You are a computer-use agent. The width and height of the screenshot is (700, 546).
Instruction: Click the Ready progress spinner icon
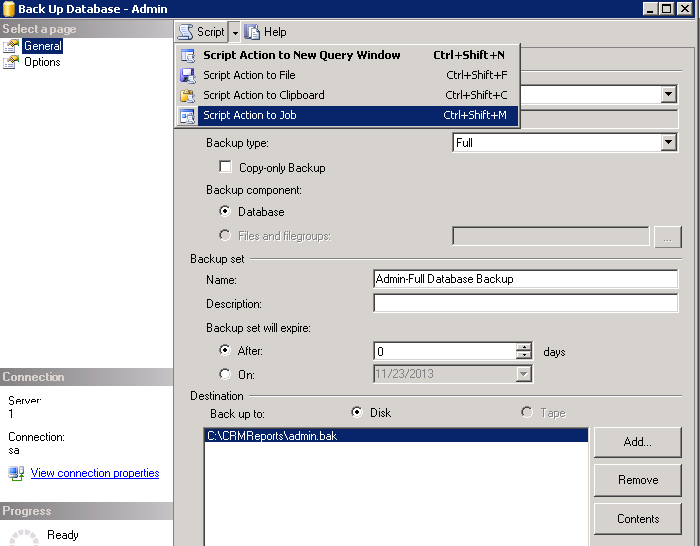click(24, 538)
